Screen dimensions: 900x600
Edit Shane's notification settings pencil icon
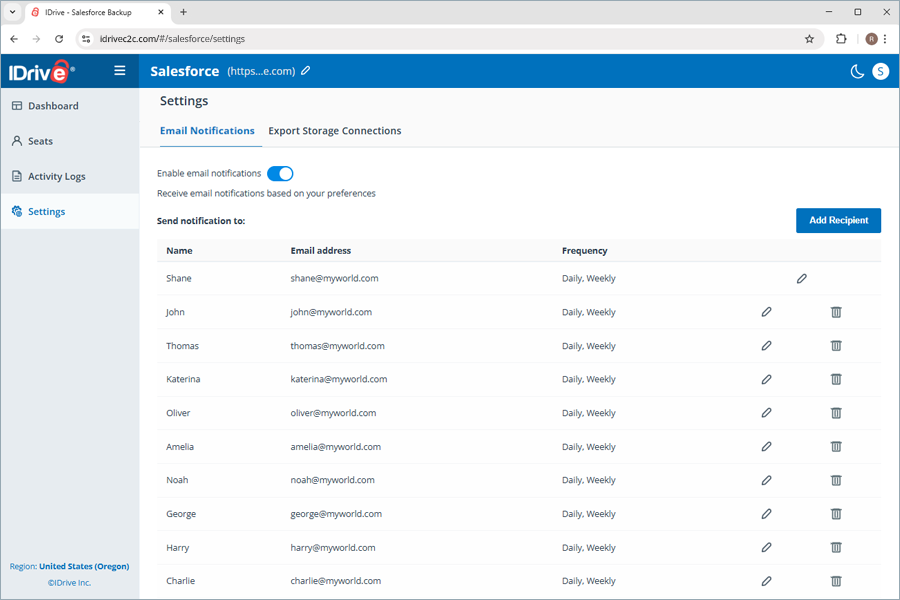pos(801,278)
